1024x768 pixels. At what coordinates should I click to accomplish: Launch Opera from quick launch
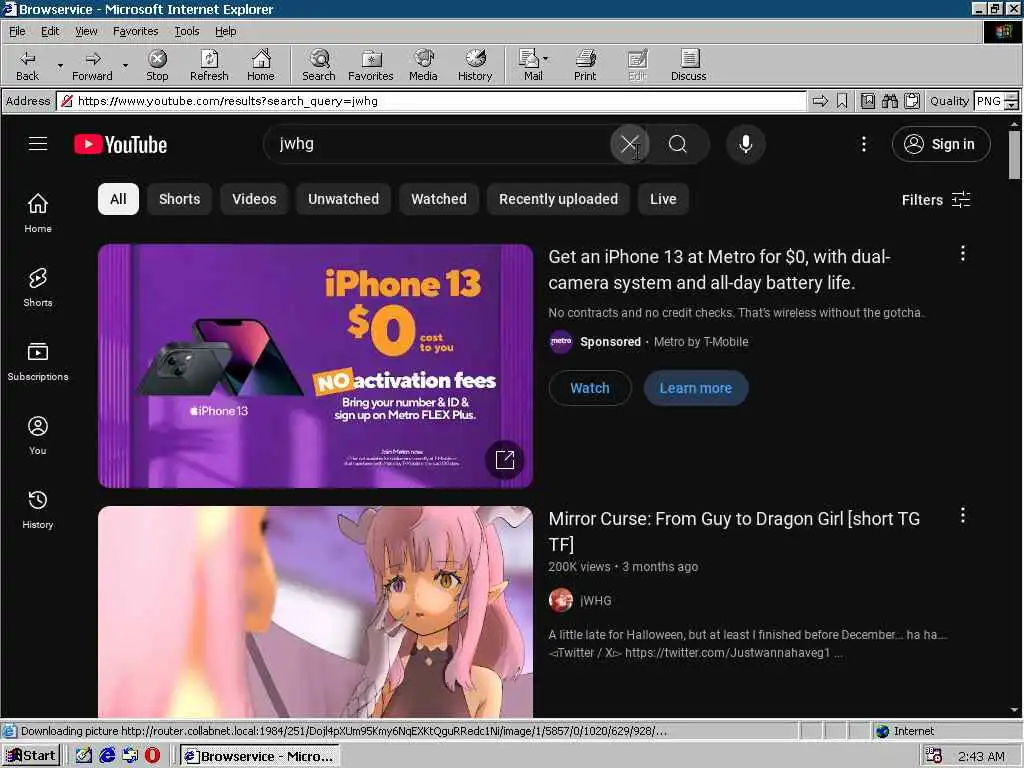(x=152, y=756)
